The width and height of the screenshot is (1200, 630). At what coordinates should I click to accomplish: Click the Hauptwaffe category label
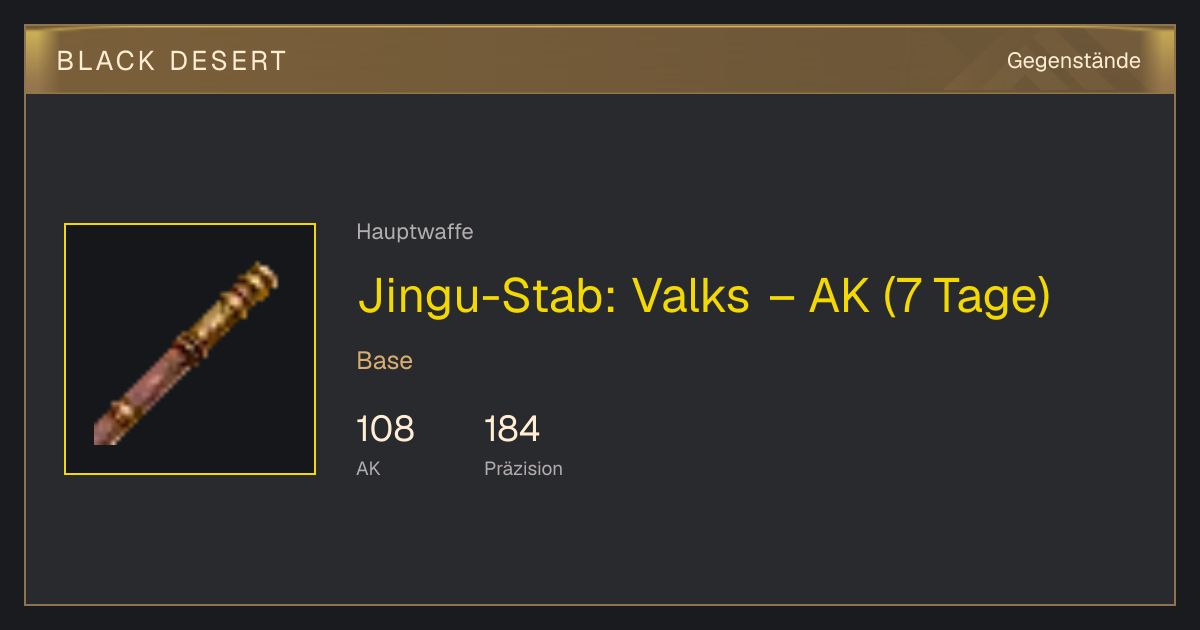[x=415, y=232]
